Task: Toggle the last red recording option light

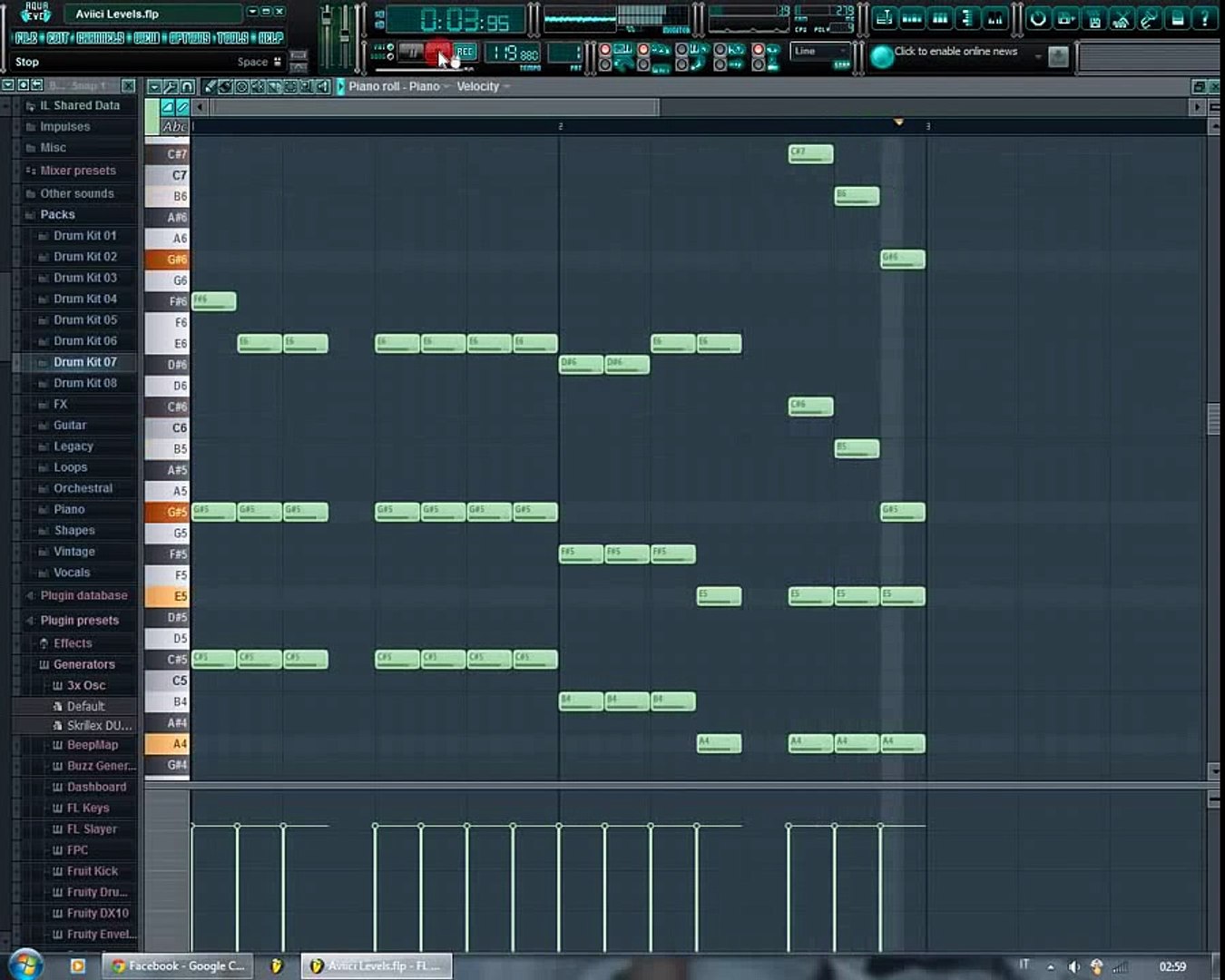Action: pyautogui.click(x=758, y=49)
